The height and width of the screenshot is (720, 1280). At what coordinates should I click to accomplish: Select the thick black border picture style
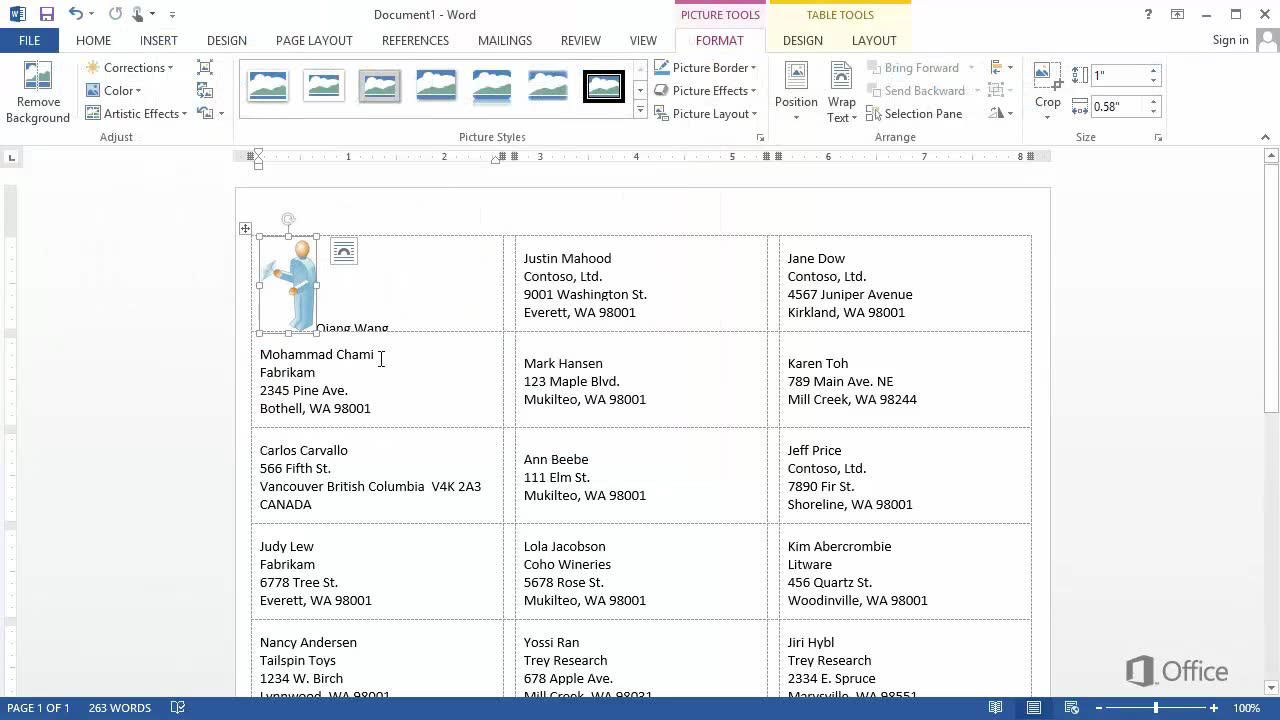click(604, 85)
